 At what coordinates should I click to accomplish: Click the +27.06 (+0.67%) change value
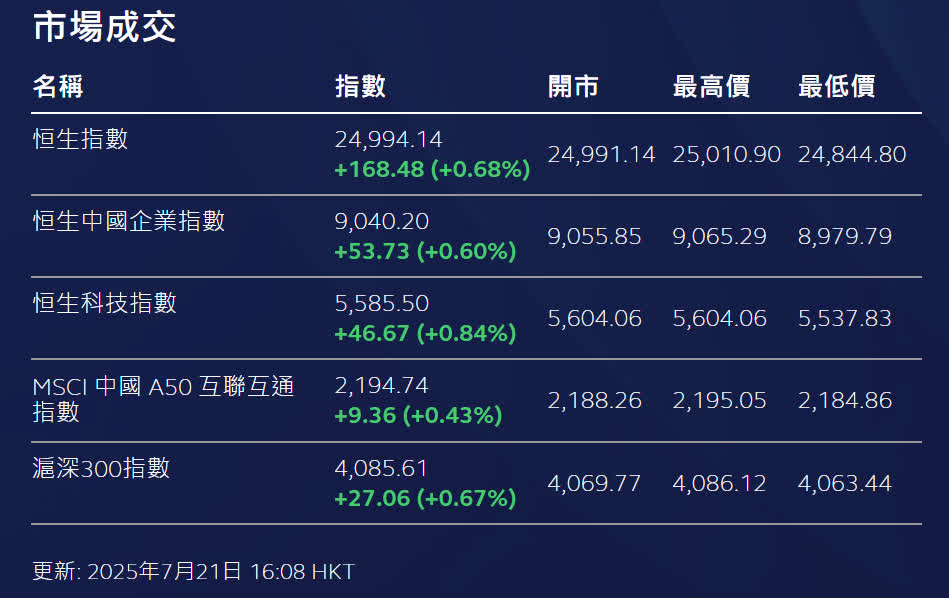click(x=425, y=499)
